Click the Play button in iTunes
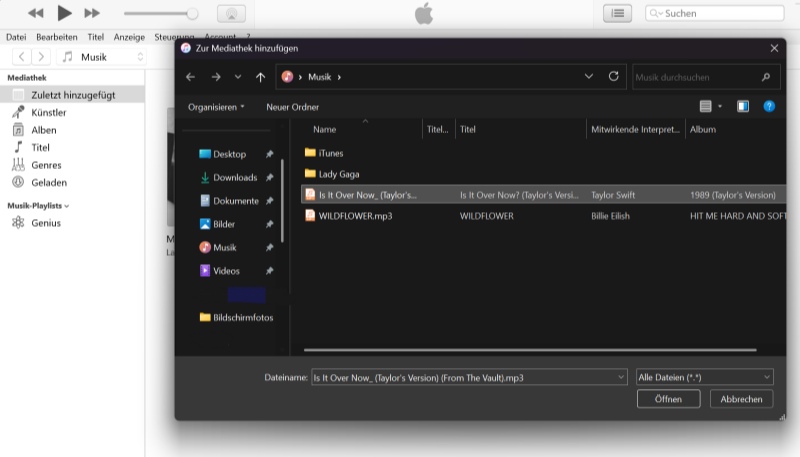Screen dimensions: 800x457 point(64,13)
